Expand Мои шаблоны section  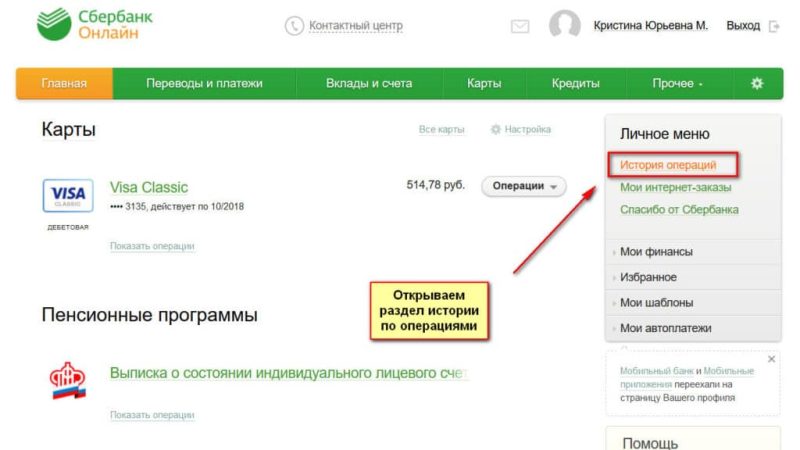693,303
